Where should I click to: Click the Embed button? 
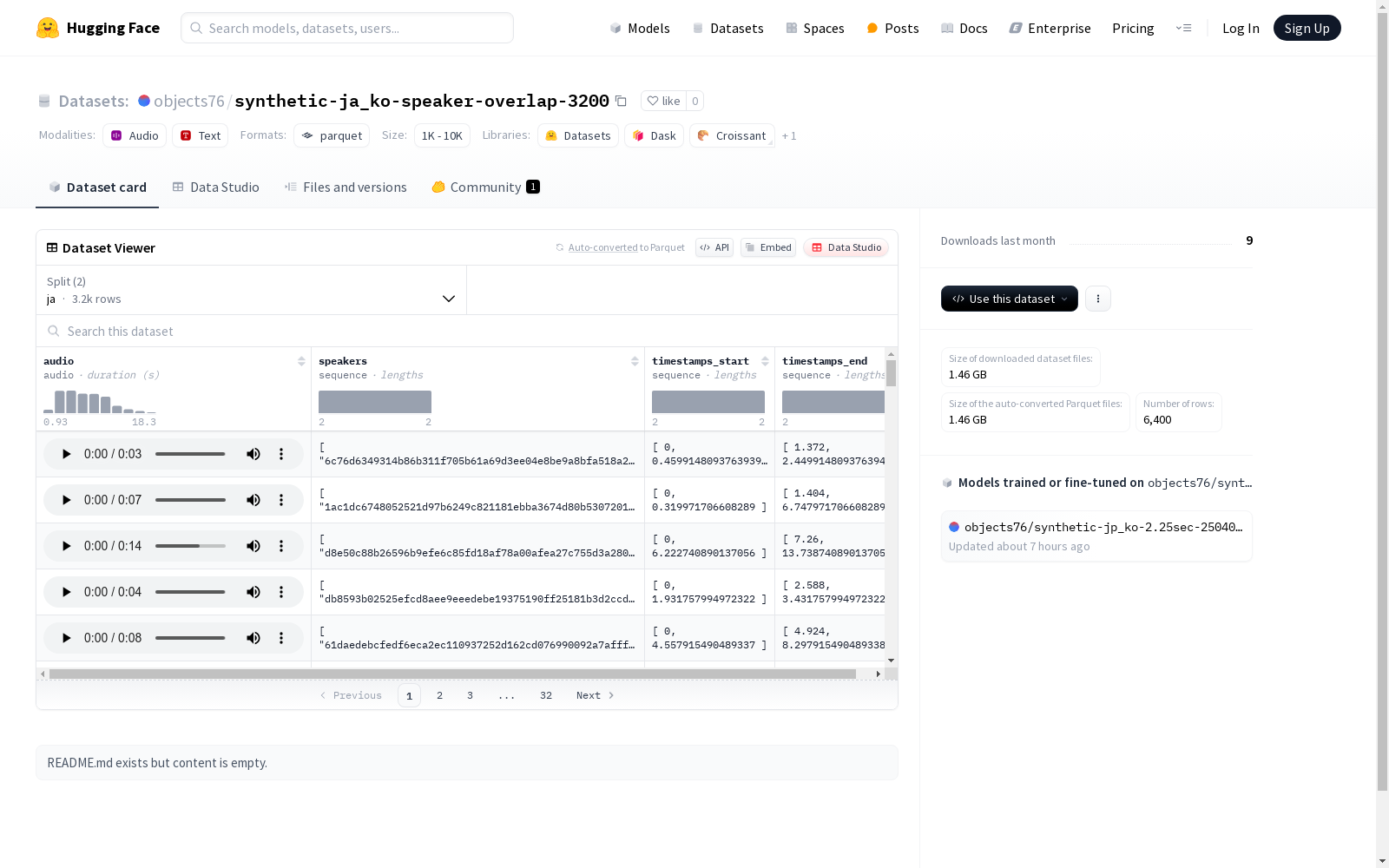(768, 247)
